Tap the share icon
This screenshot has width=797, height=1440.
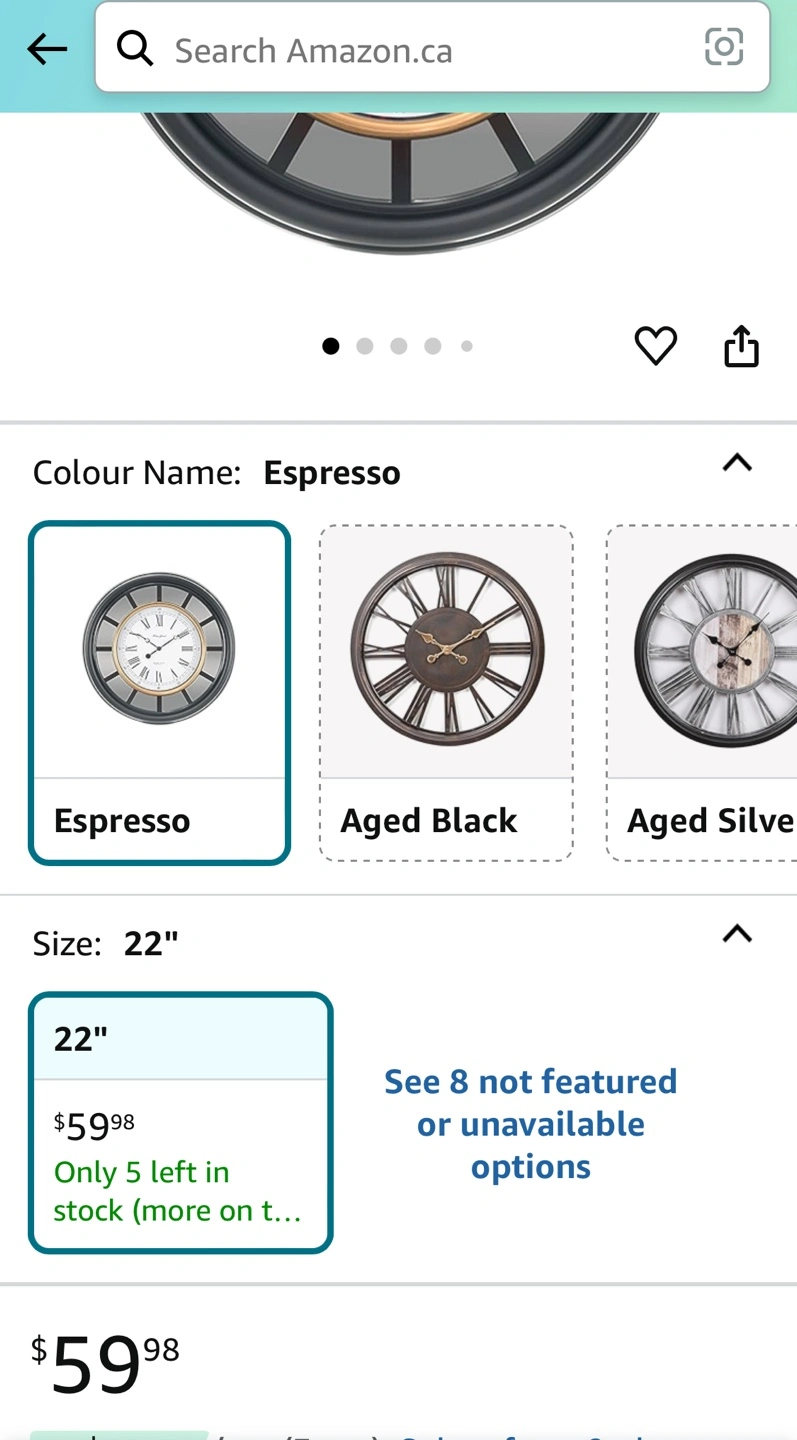pos(741,346)
